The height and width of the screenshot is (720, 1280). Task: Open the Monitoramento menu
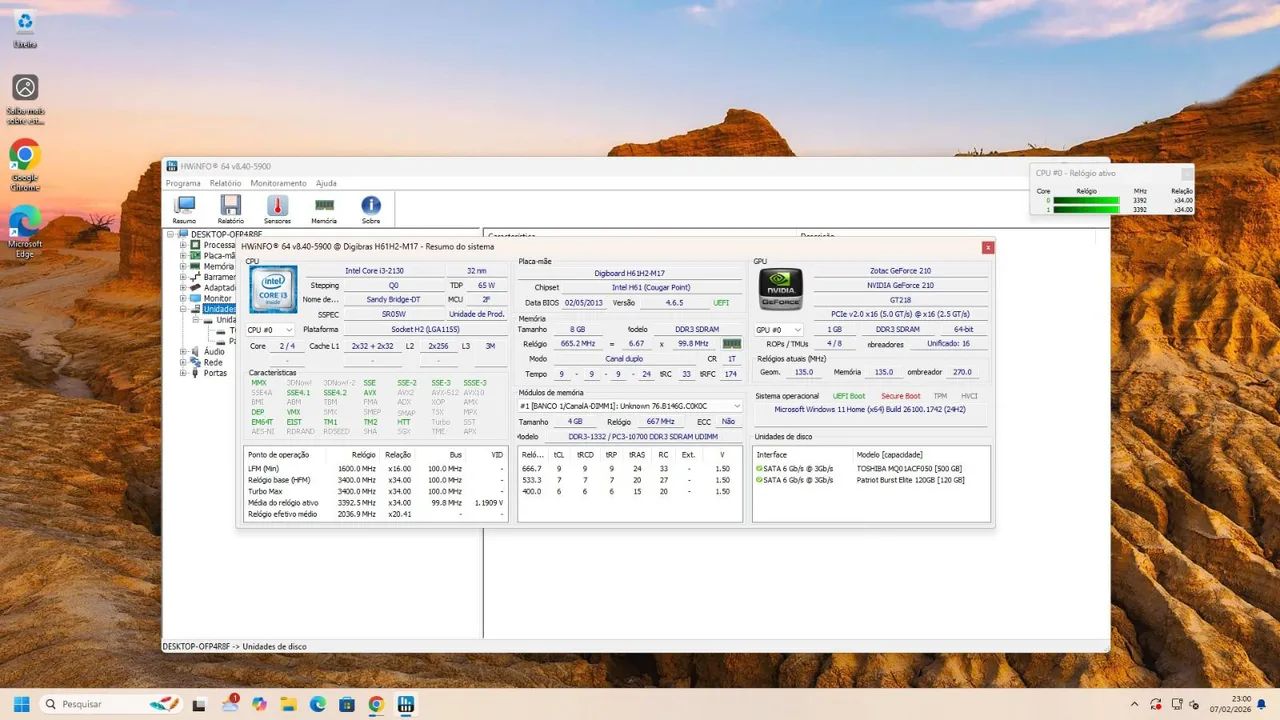point(278,183)
